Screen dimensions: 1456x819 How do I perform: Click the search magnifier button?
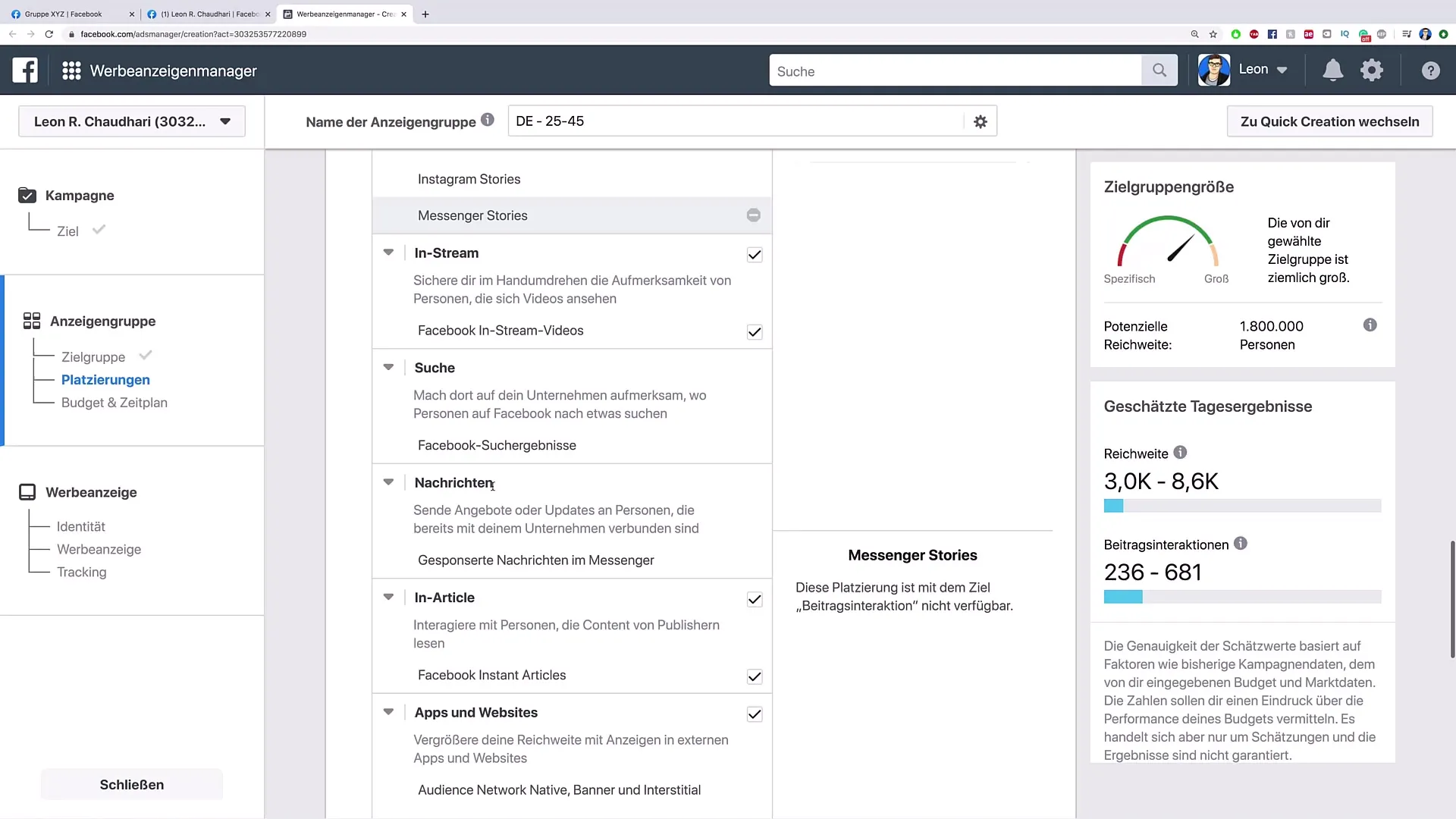[x=1159, y=71]
